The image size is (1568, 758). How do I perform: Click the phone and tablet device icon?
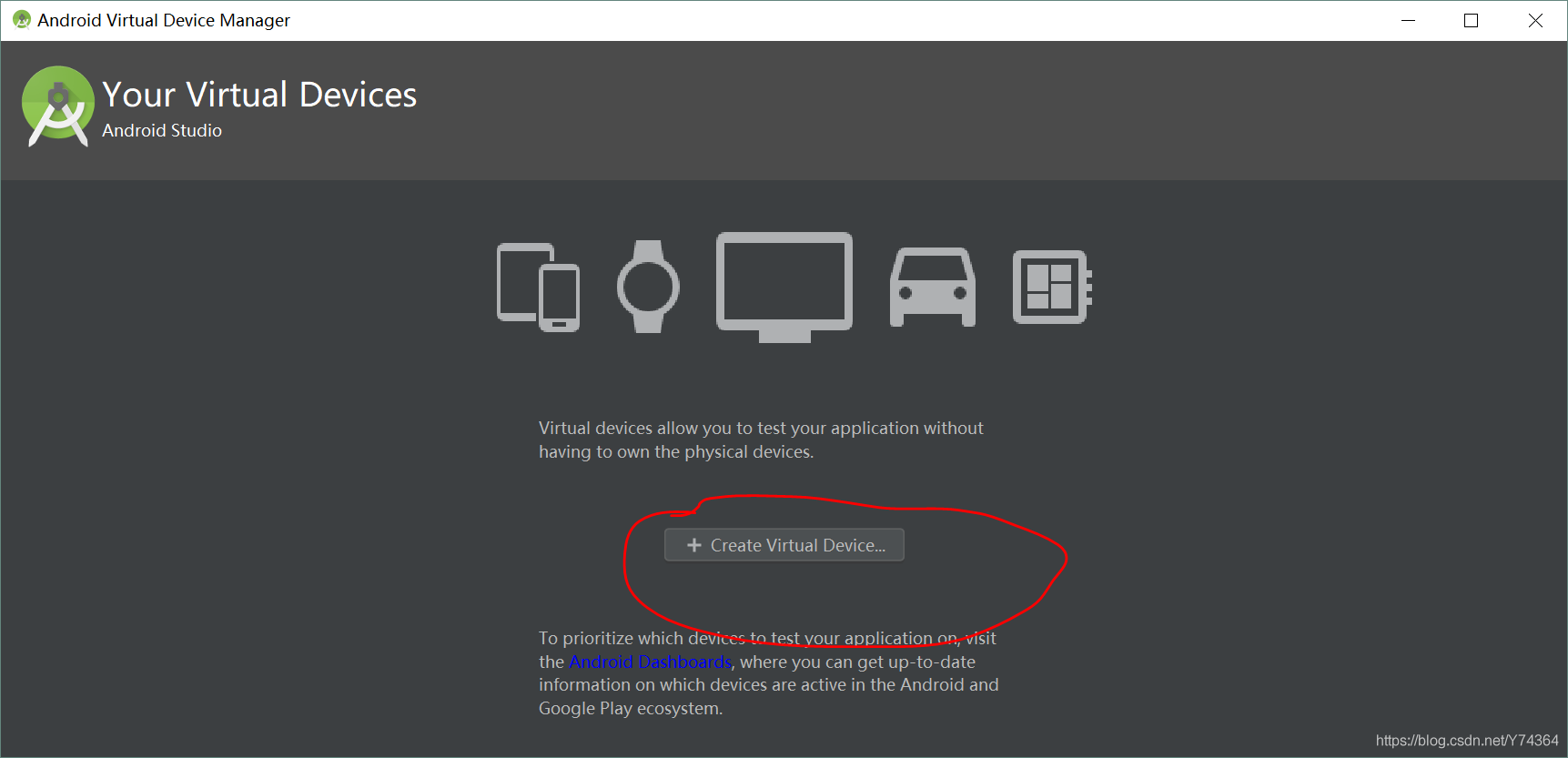pos(538,287)
